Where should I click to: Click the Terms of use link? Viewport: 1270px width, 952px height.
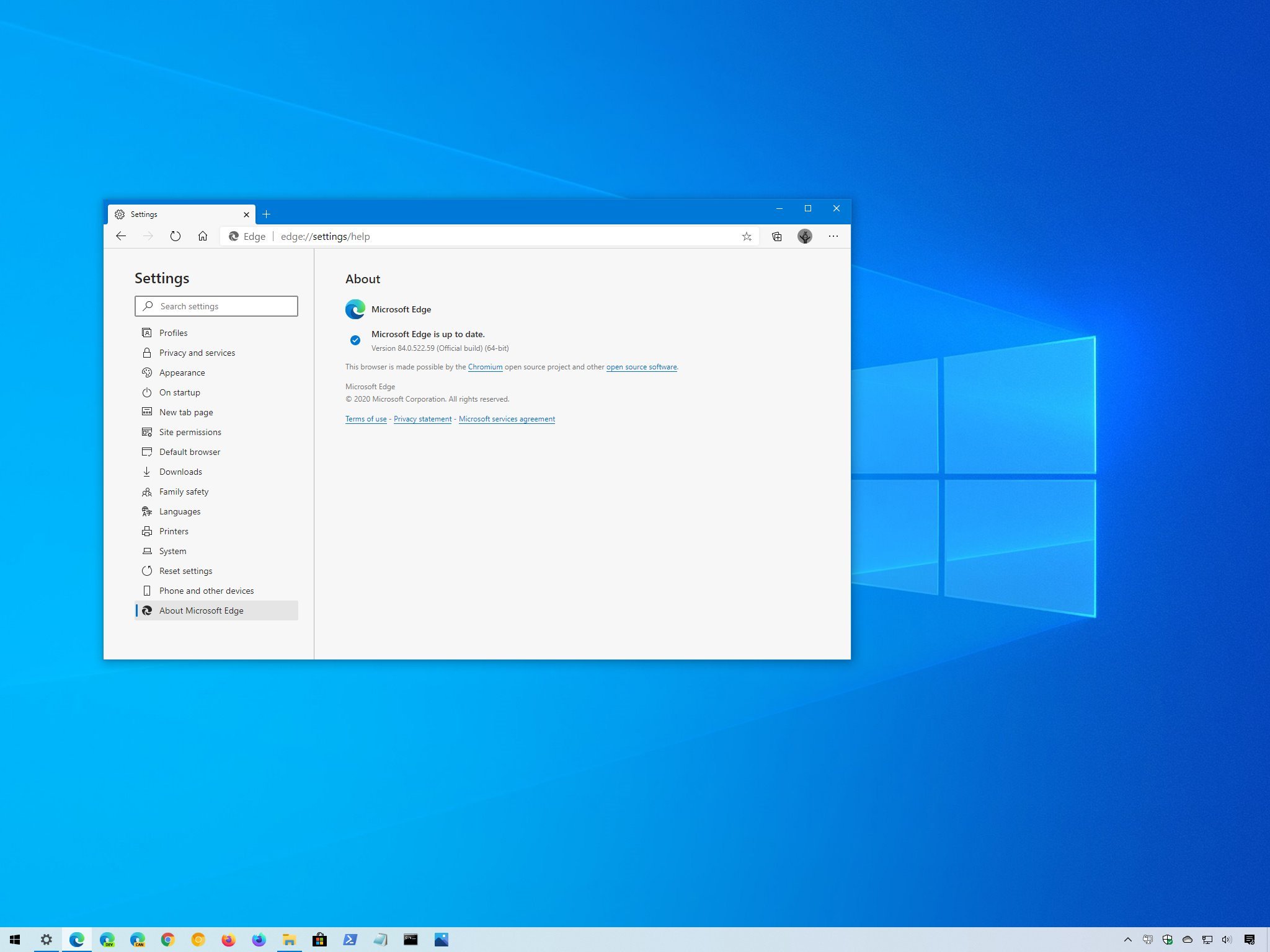(x=366, y=419)
